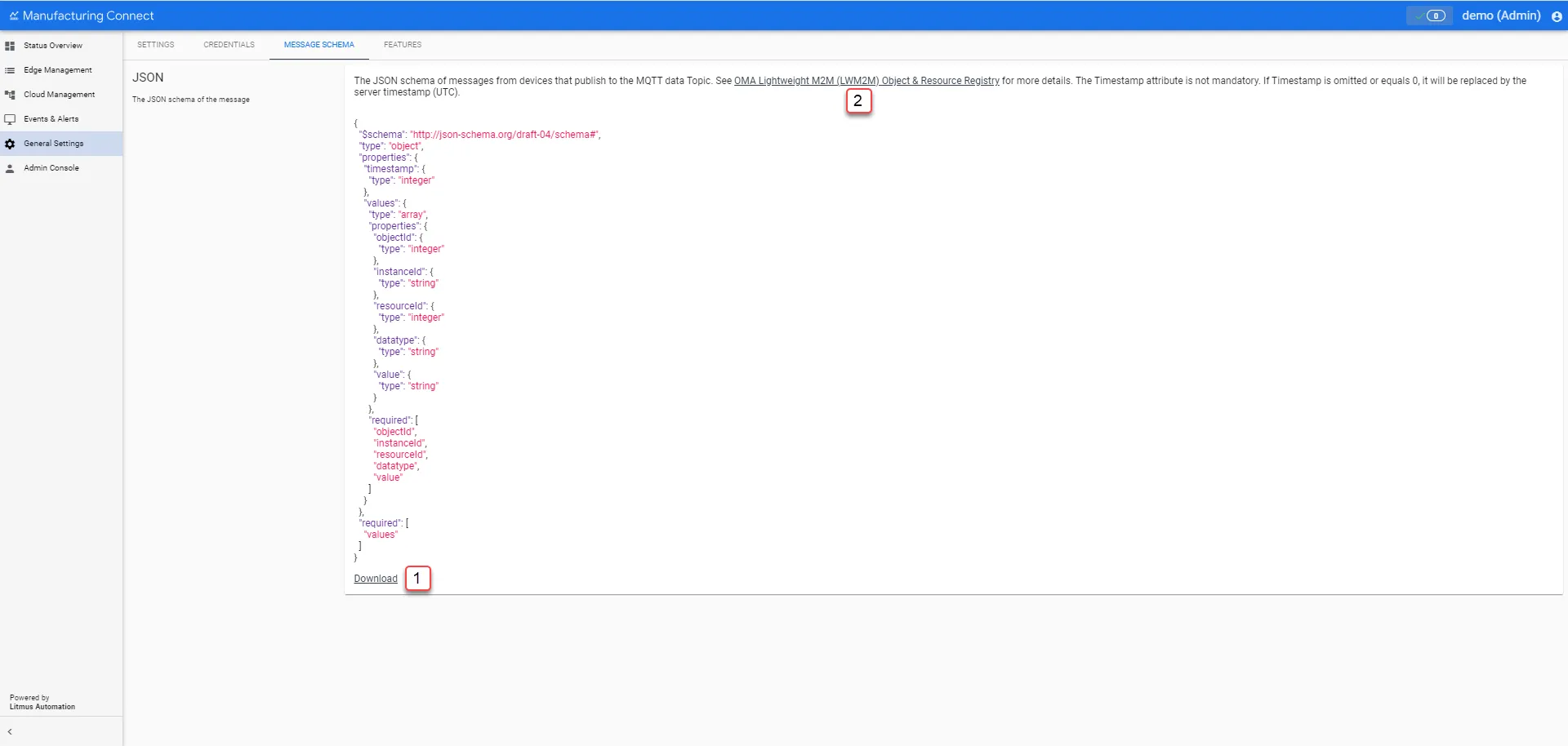
Task: Click the Edge Management list icon
Action: (x=10, y=70)
